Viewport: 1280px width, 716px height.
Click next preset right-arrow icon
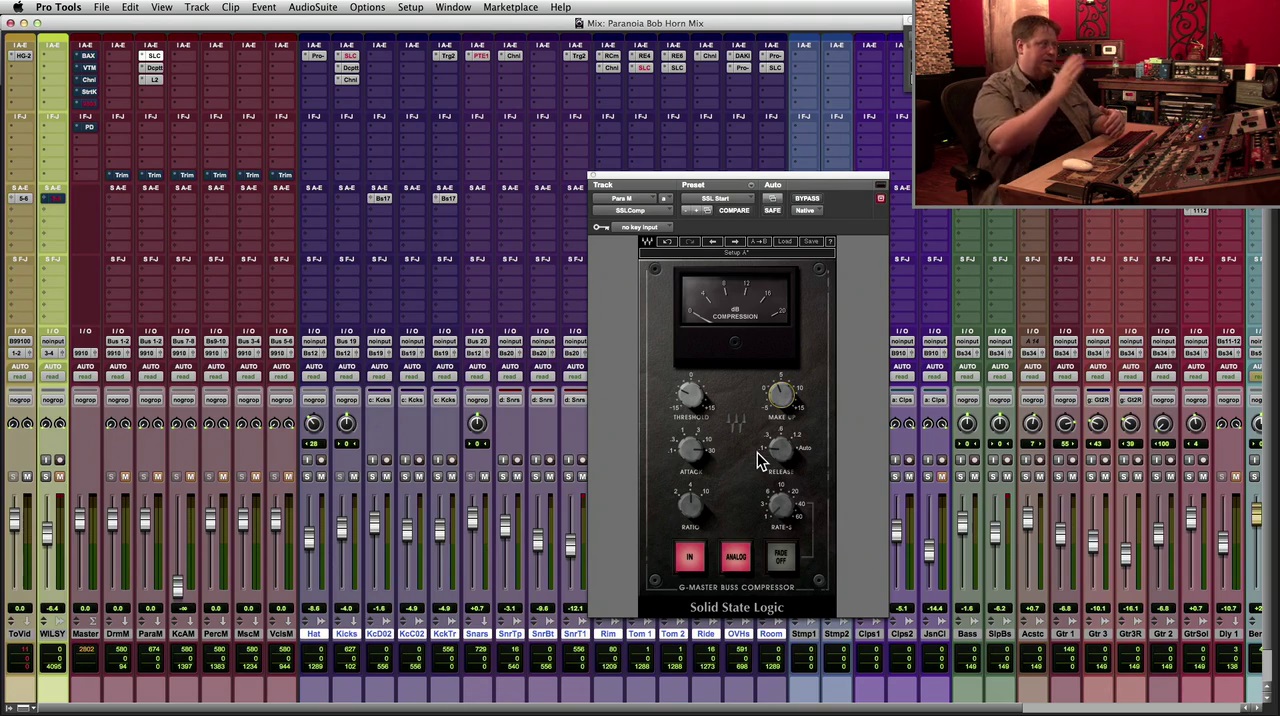click(x=735, y=242)
